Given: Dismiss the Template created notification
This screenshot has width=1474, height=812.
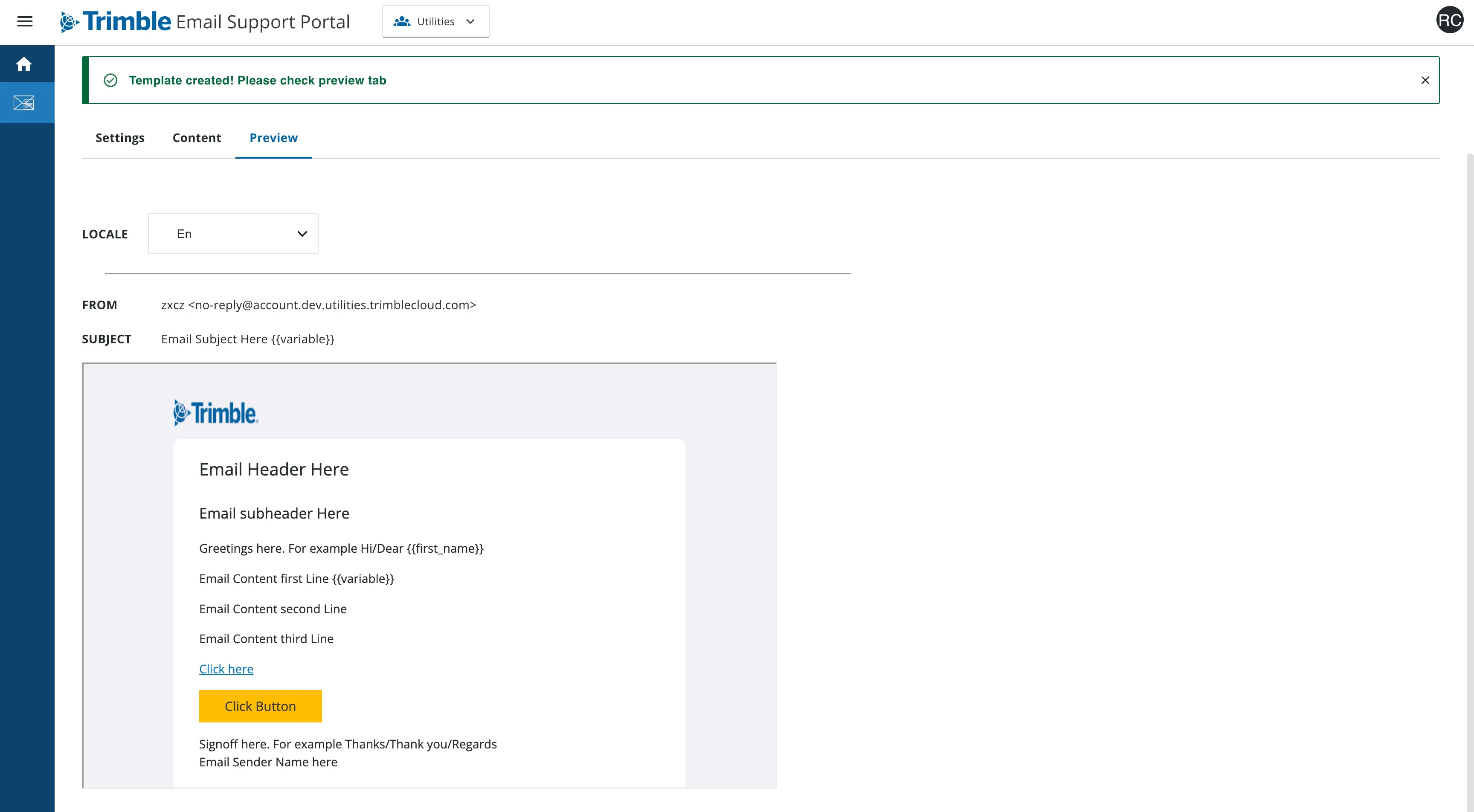Looking at the screenshot, I should [x=1425, y=80].
